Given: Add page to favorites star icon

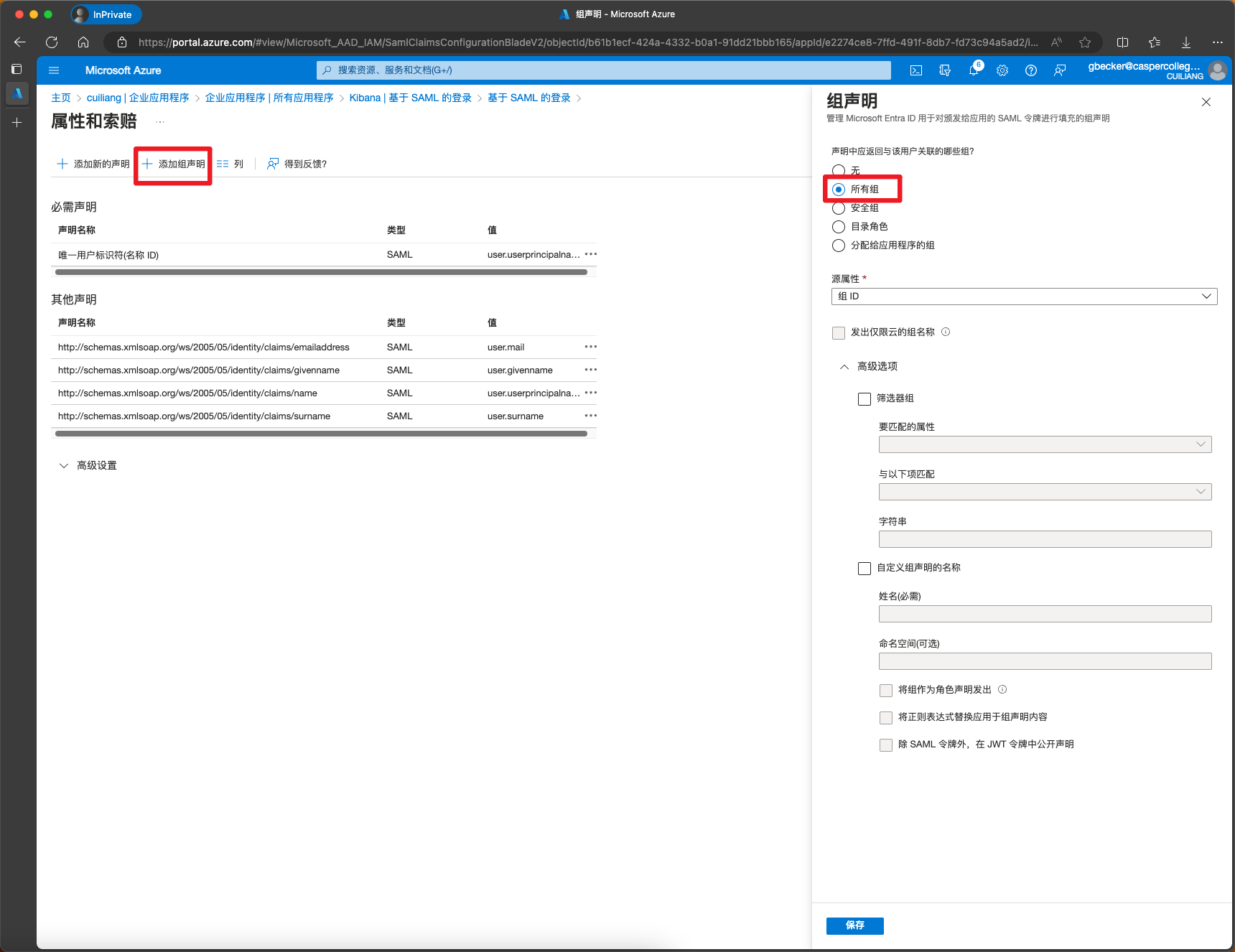Looking at the screenshot, I should click(1085, 42).
